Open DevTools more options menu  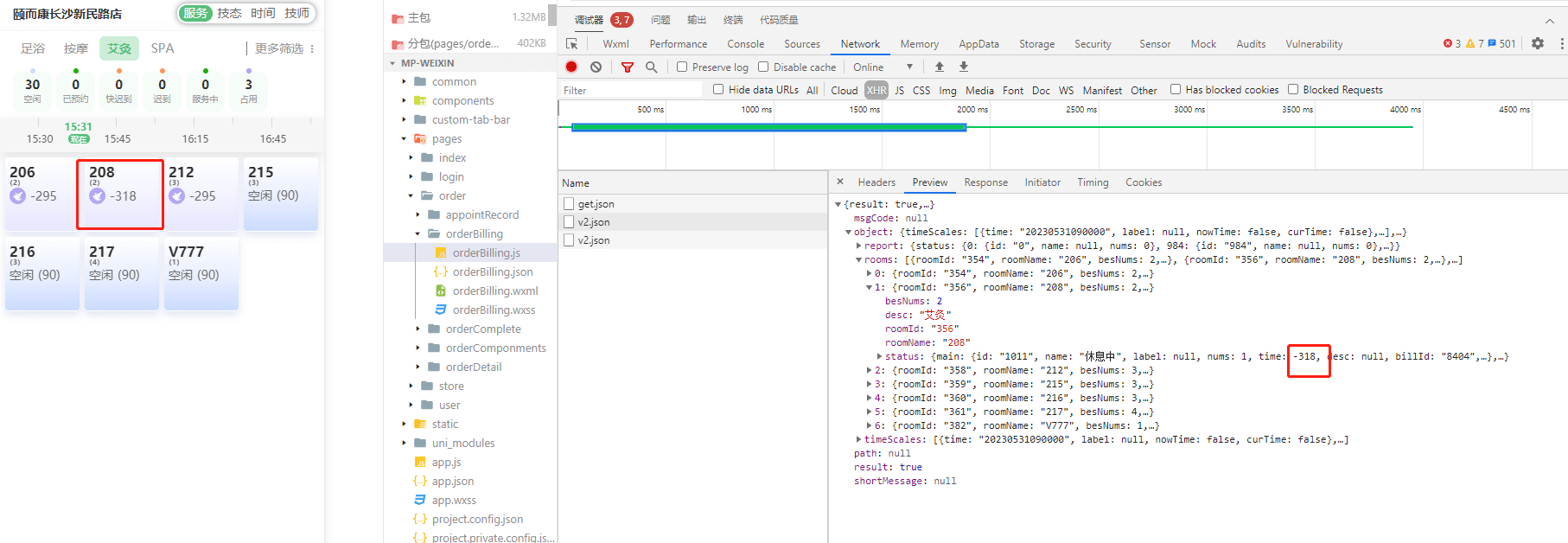click(x=1561, y=43)
